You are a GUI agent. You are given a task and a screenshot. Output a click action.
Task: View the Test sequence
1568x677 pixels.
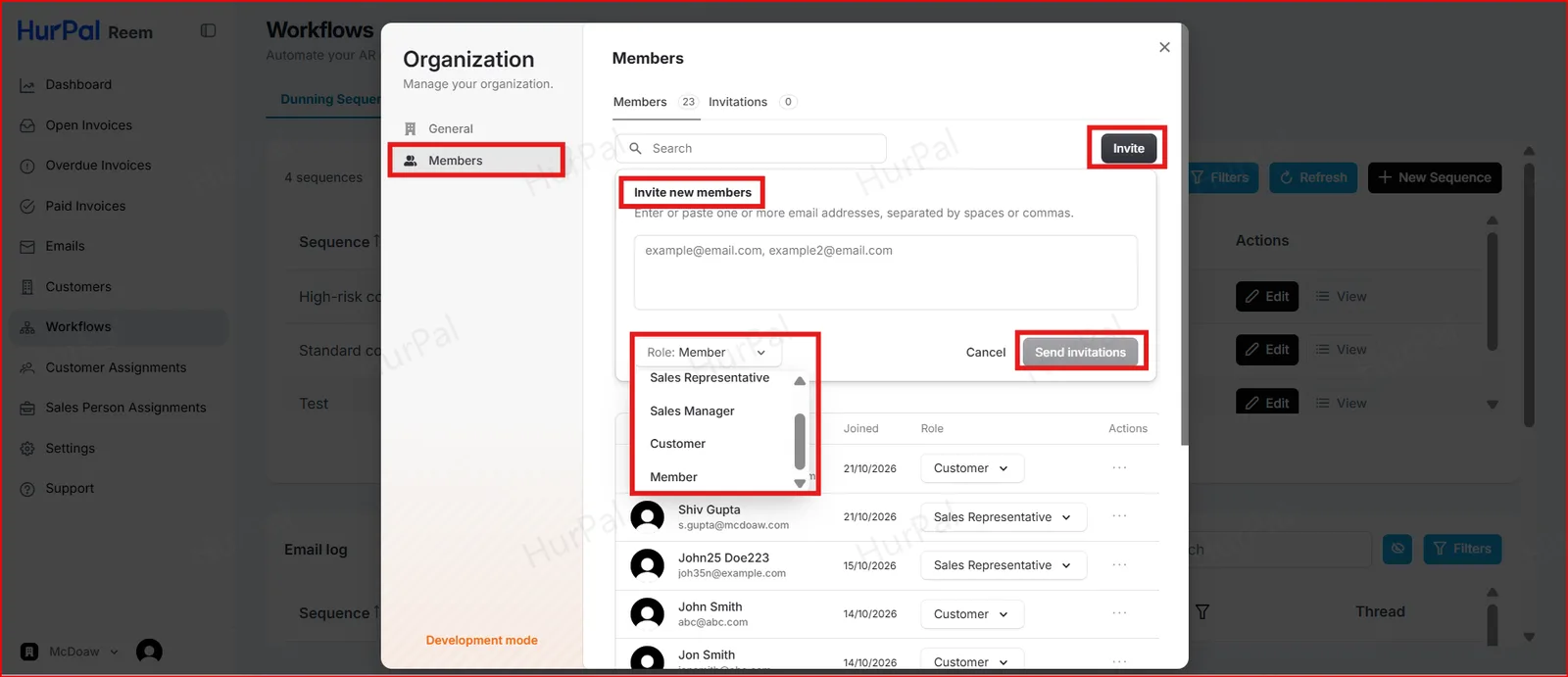click(x=1341, y=403)
